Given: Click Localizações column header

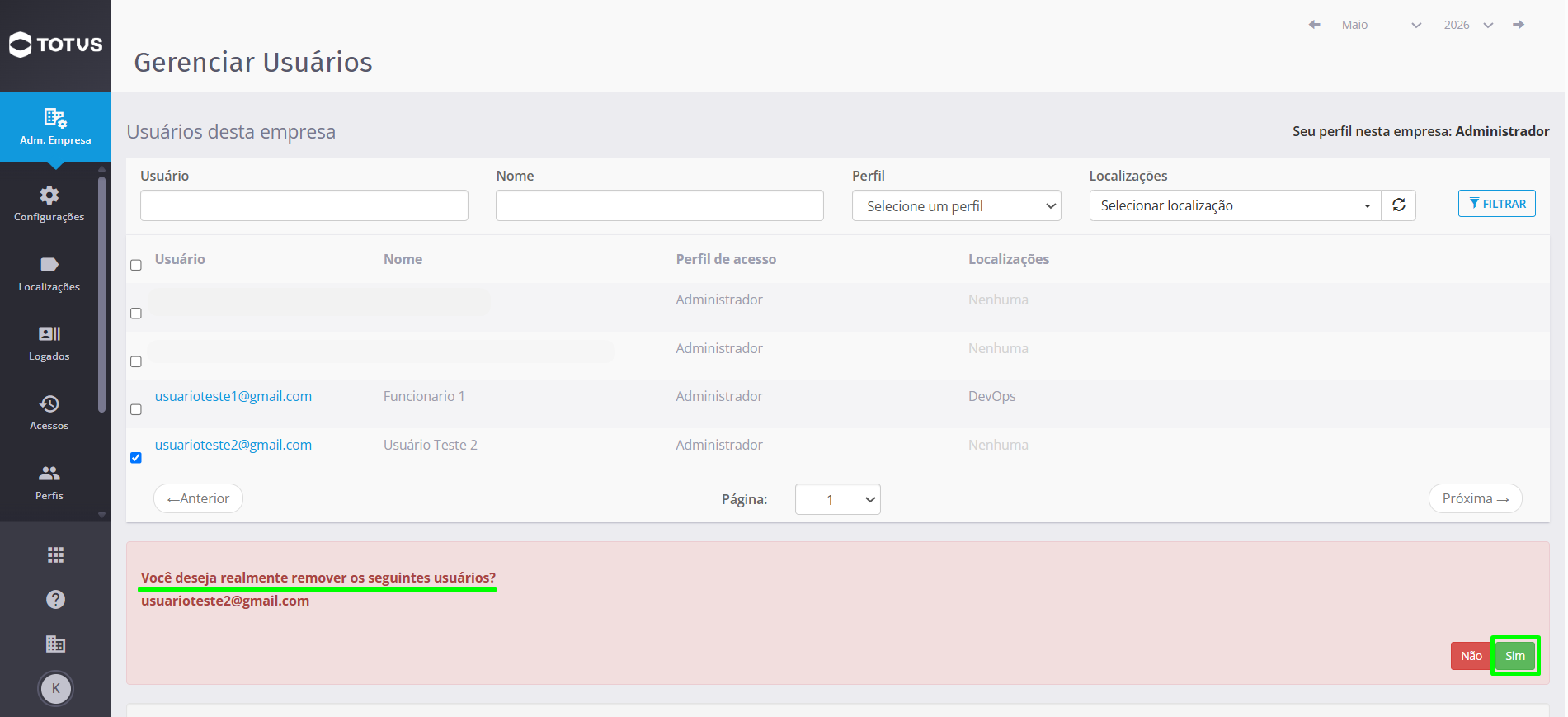Looking at the screenshot, I should pos(1009,259).
